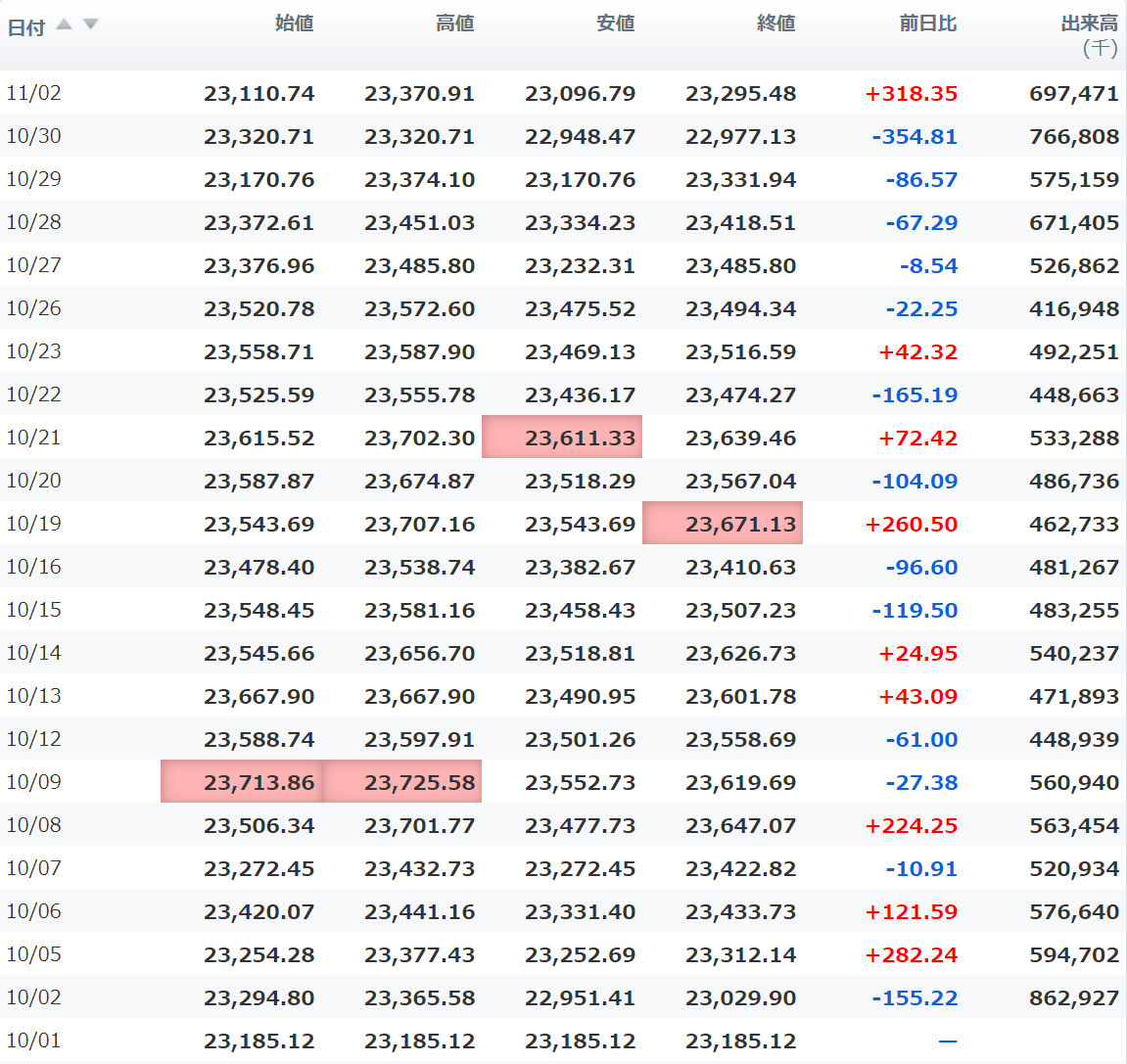The width and height of the screenshot is (1127, 1064).
Task: Click the 安値 column header
Action: click(x=615, y=23)
